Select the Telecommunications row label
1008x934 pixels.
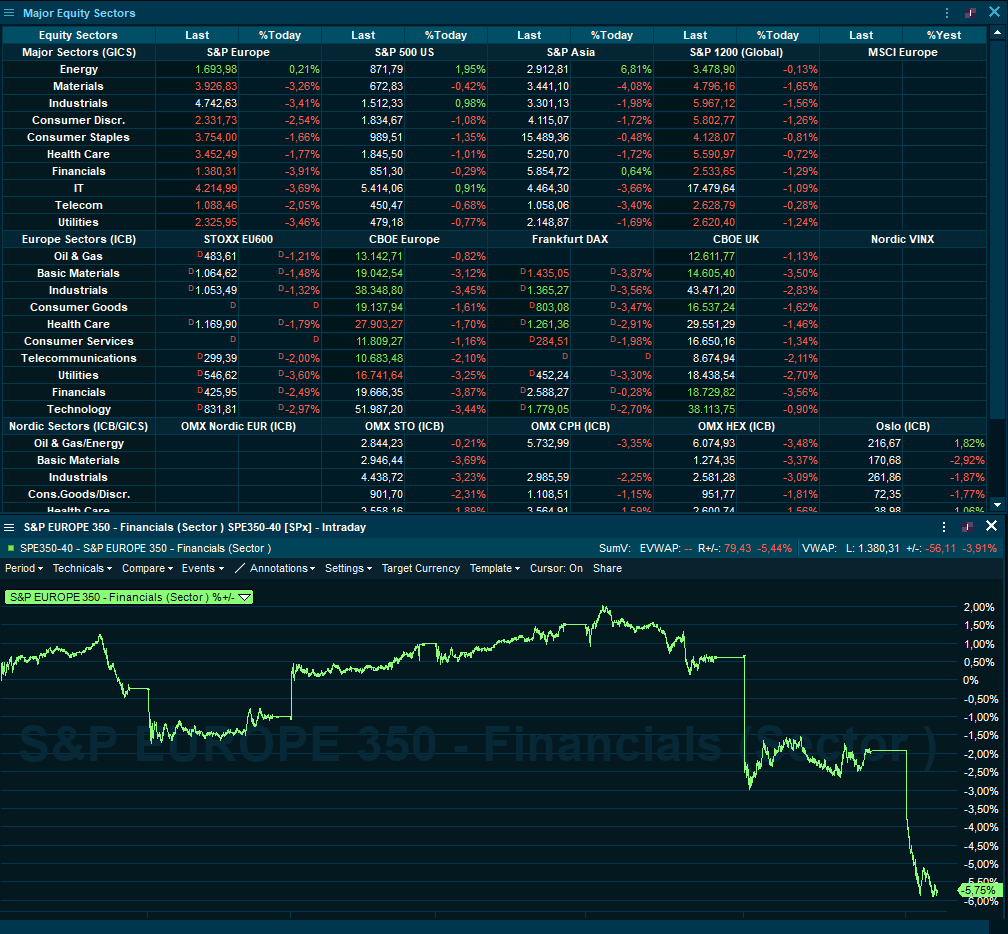[78, 358]
